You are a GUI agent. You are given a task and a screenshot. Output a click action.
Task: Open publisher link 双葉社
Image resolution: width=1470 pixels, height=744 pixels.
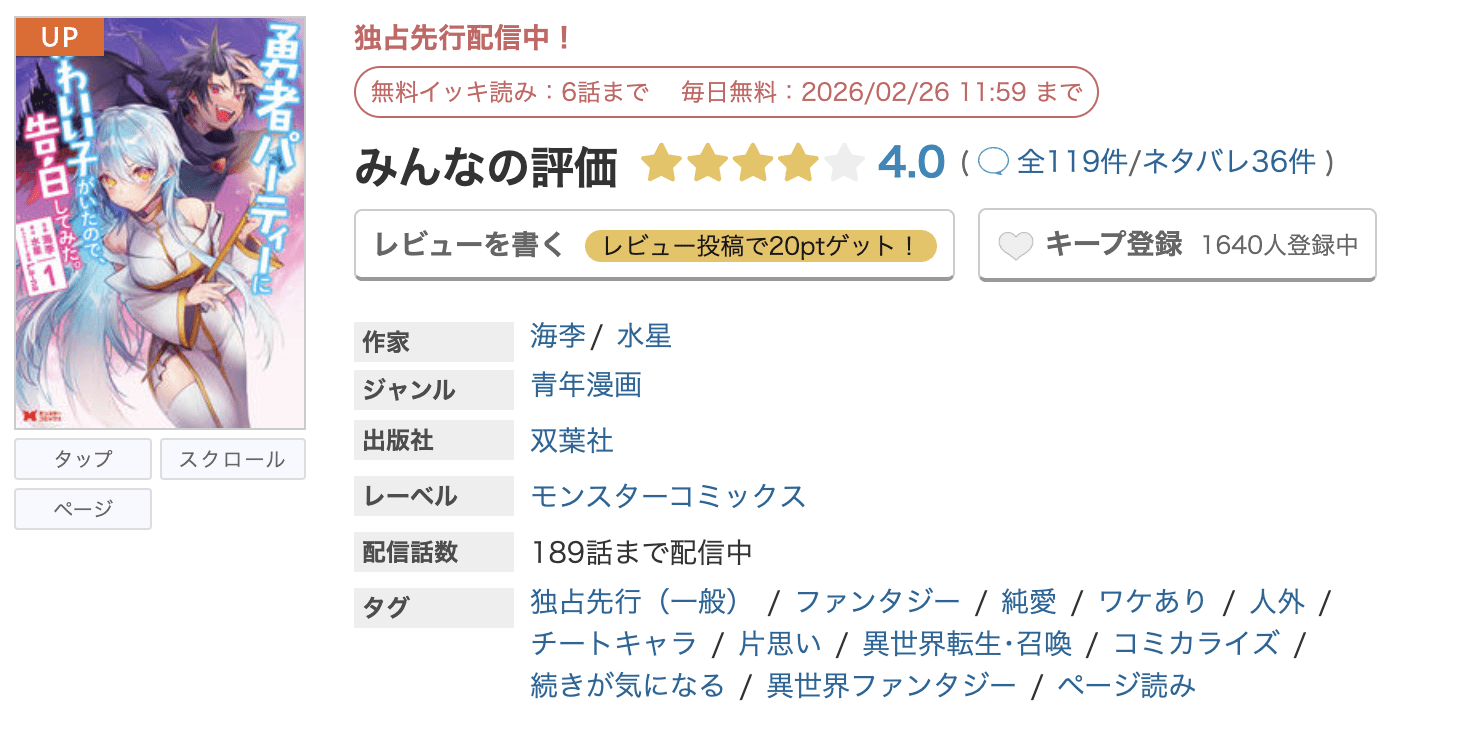click(x=571, y=440)
